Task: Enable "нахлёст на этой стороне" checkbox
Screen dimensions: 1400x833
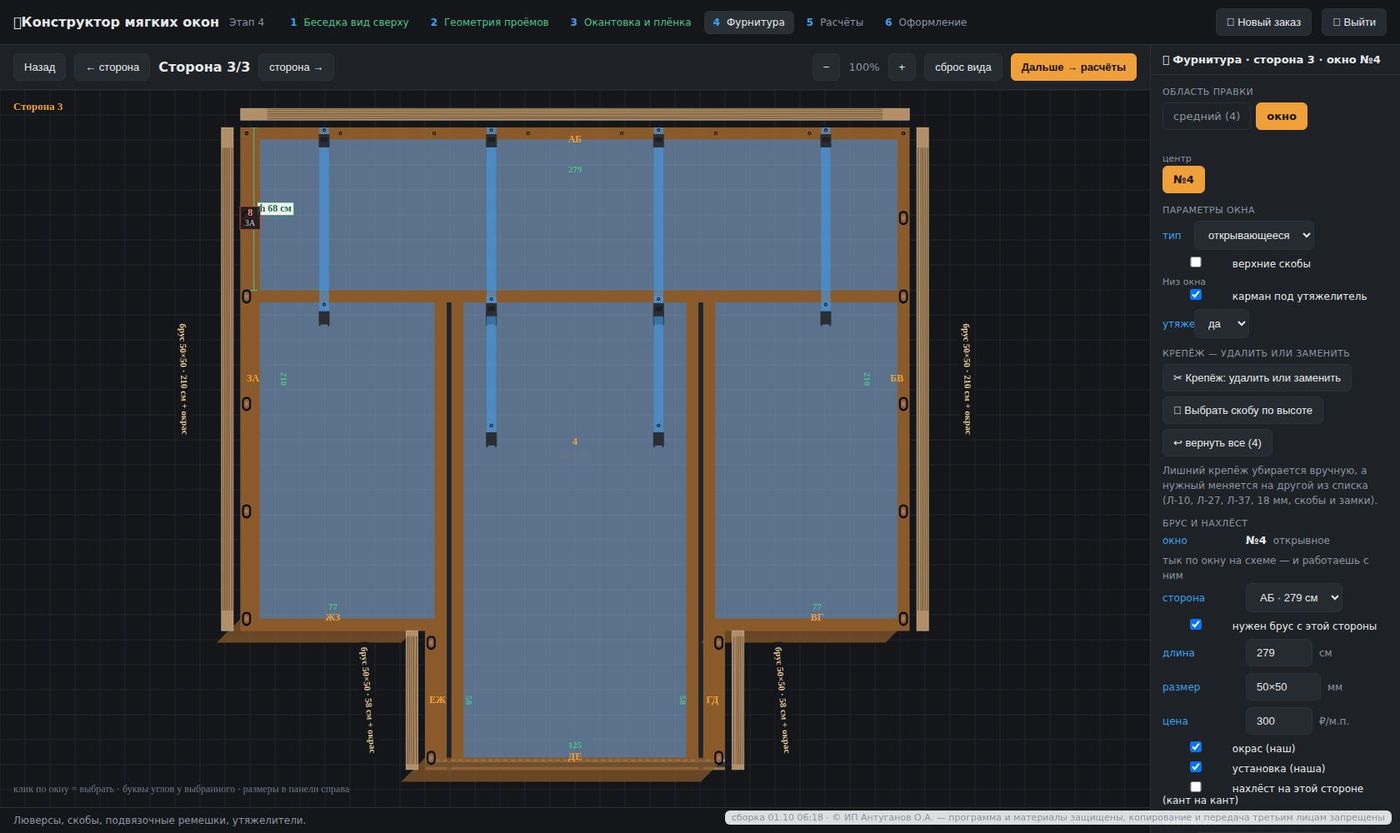Action: tap(1195, 787)
